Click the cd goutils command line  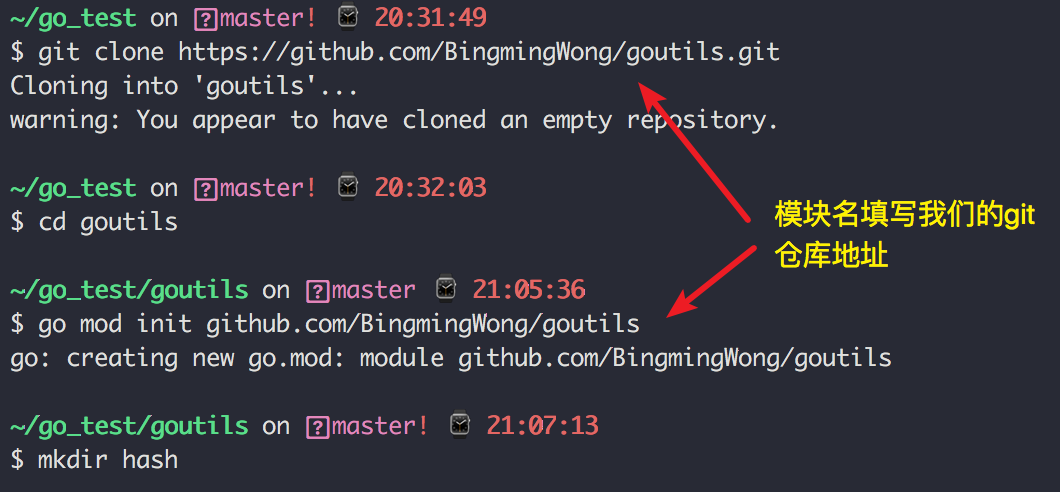point(94,222)
